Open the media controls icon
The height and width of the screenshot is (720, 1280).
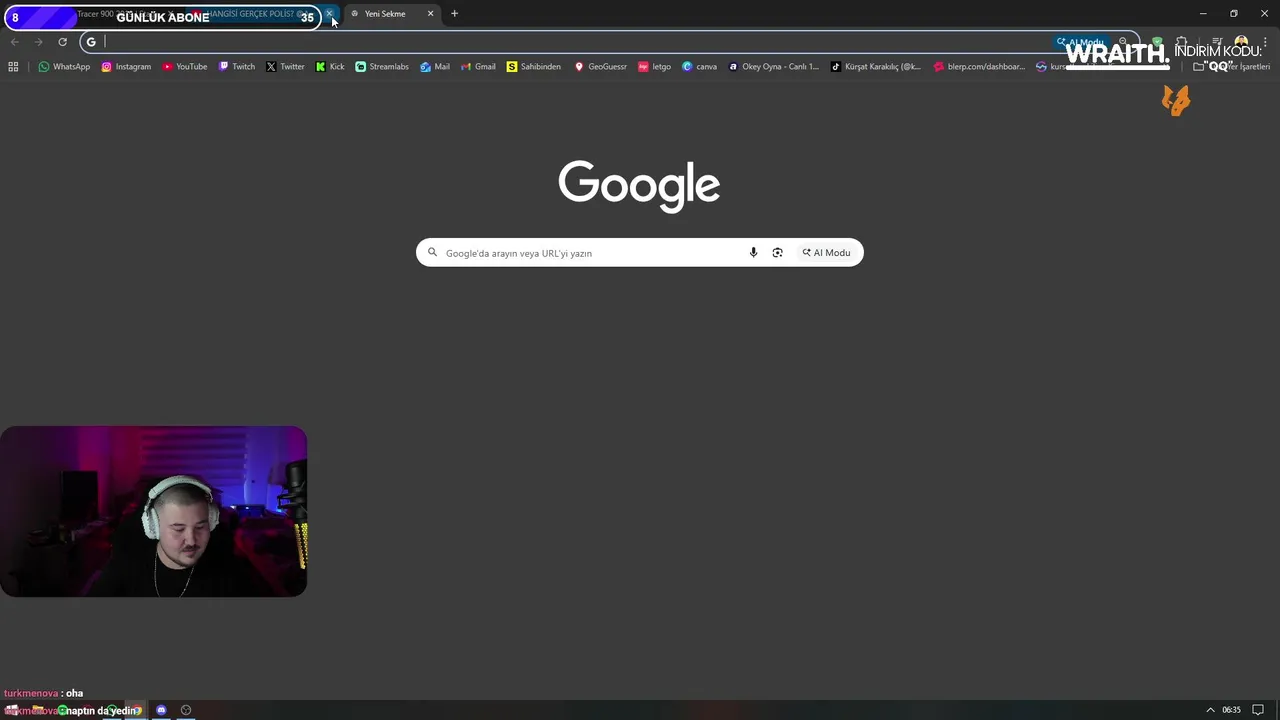click(x=1217, y=42)
